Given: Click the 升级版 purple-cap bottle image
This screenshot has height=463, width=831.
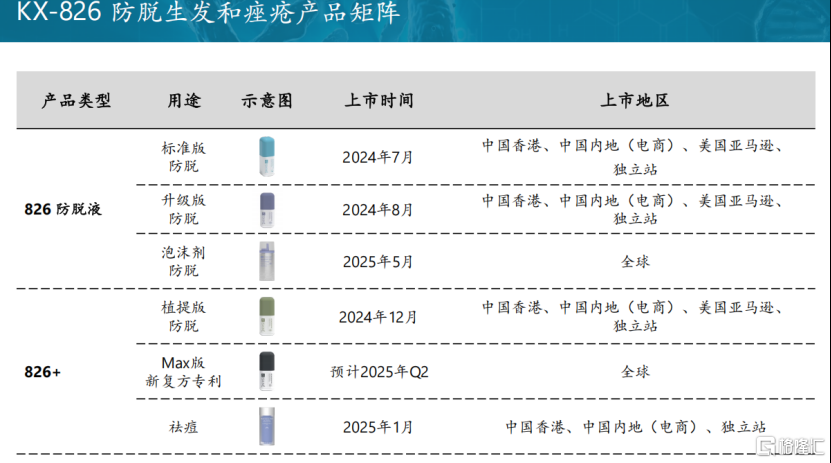Looking at the screenshot, I should [x=267, y=210].
